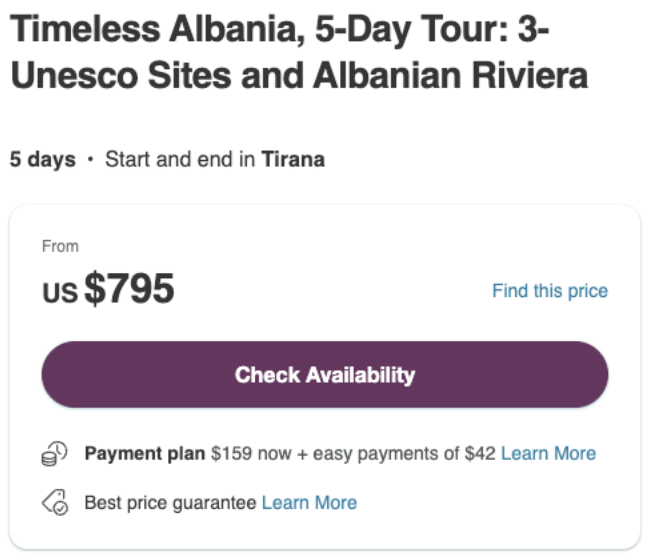Image resolution: width=646 pixels, height=554 pixels.
Task: Click the Timeless Albania tour title
Action: 299,52
